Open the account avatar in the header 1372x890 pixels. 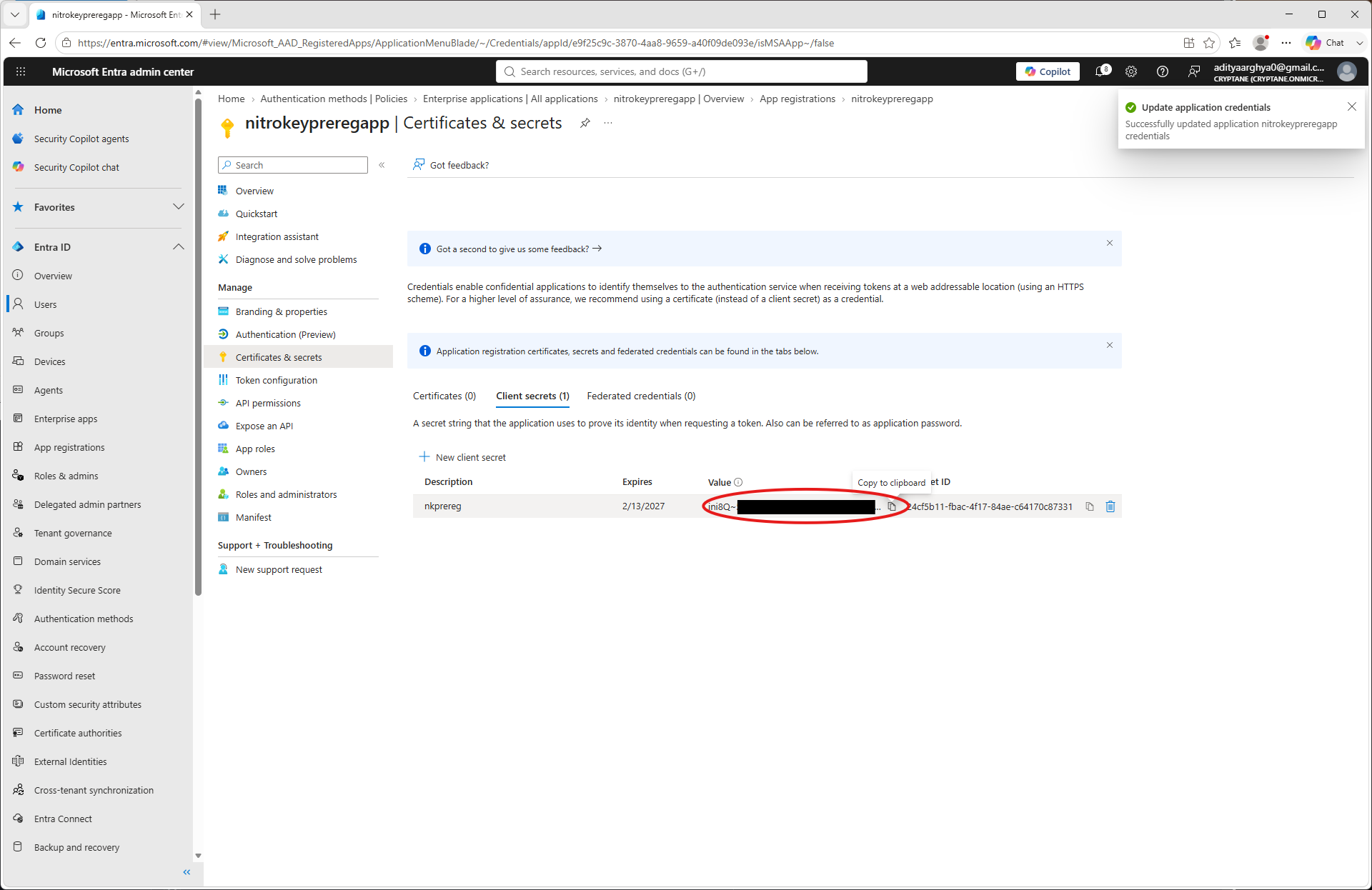click(x=1347, y=71)
